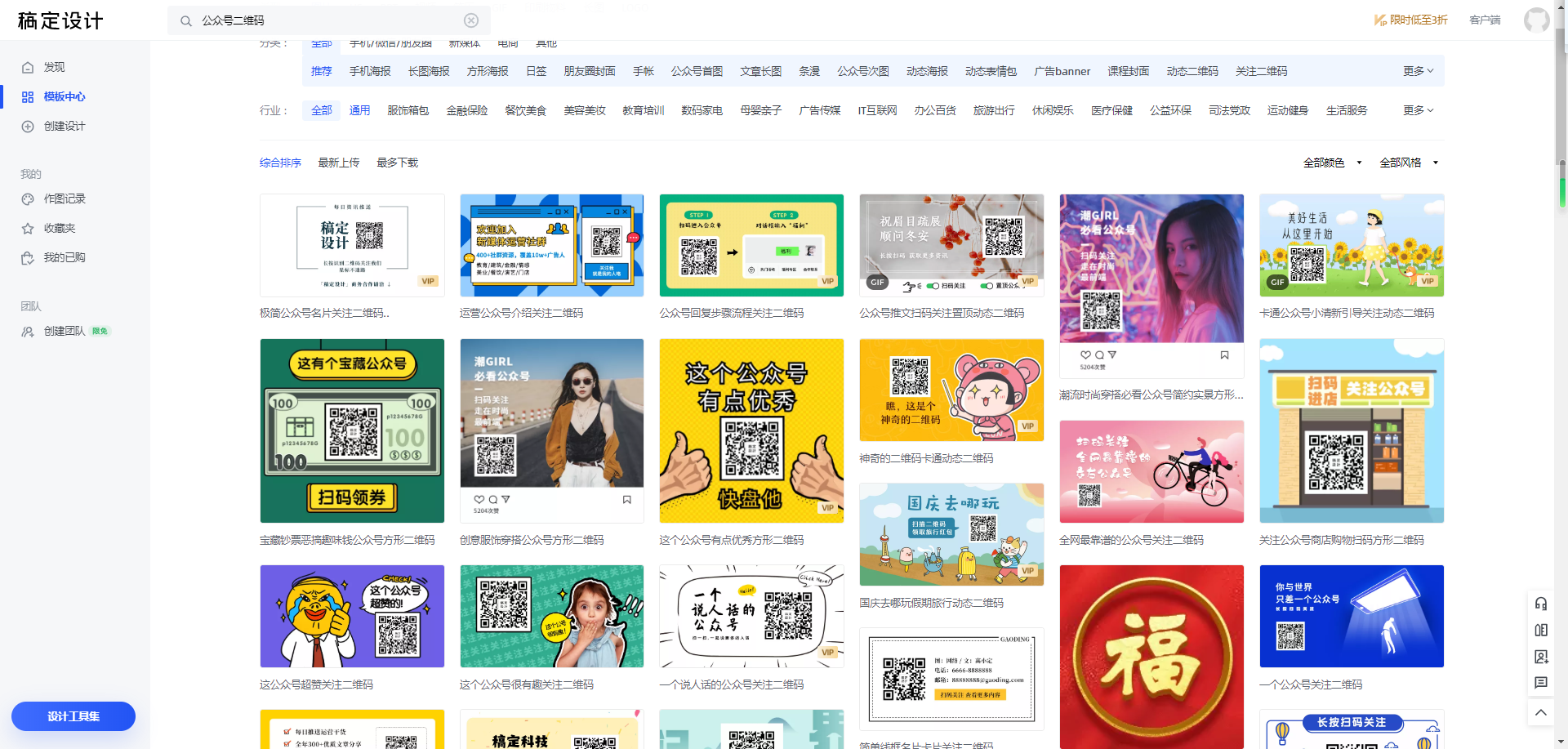
Task: Select the 公众号首图 filter tab
Action: pos(697,71)
